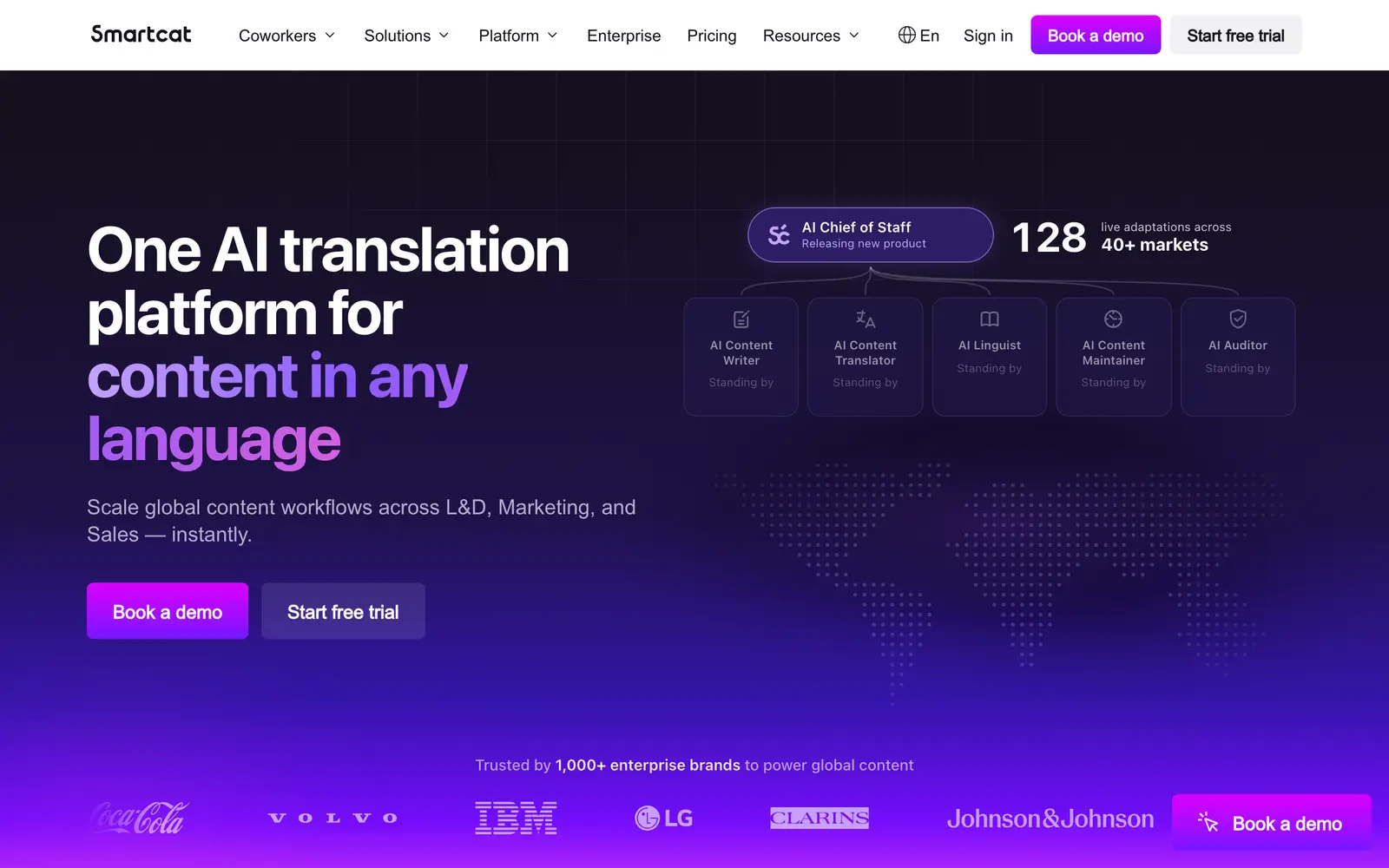Click the IBM logo
The height and width of the screenshot is (868, 1389).
pos(516,818)
